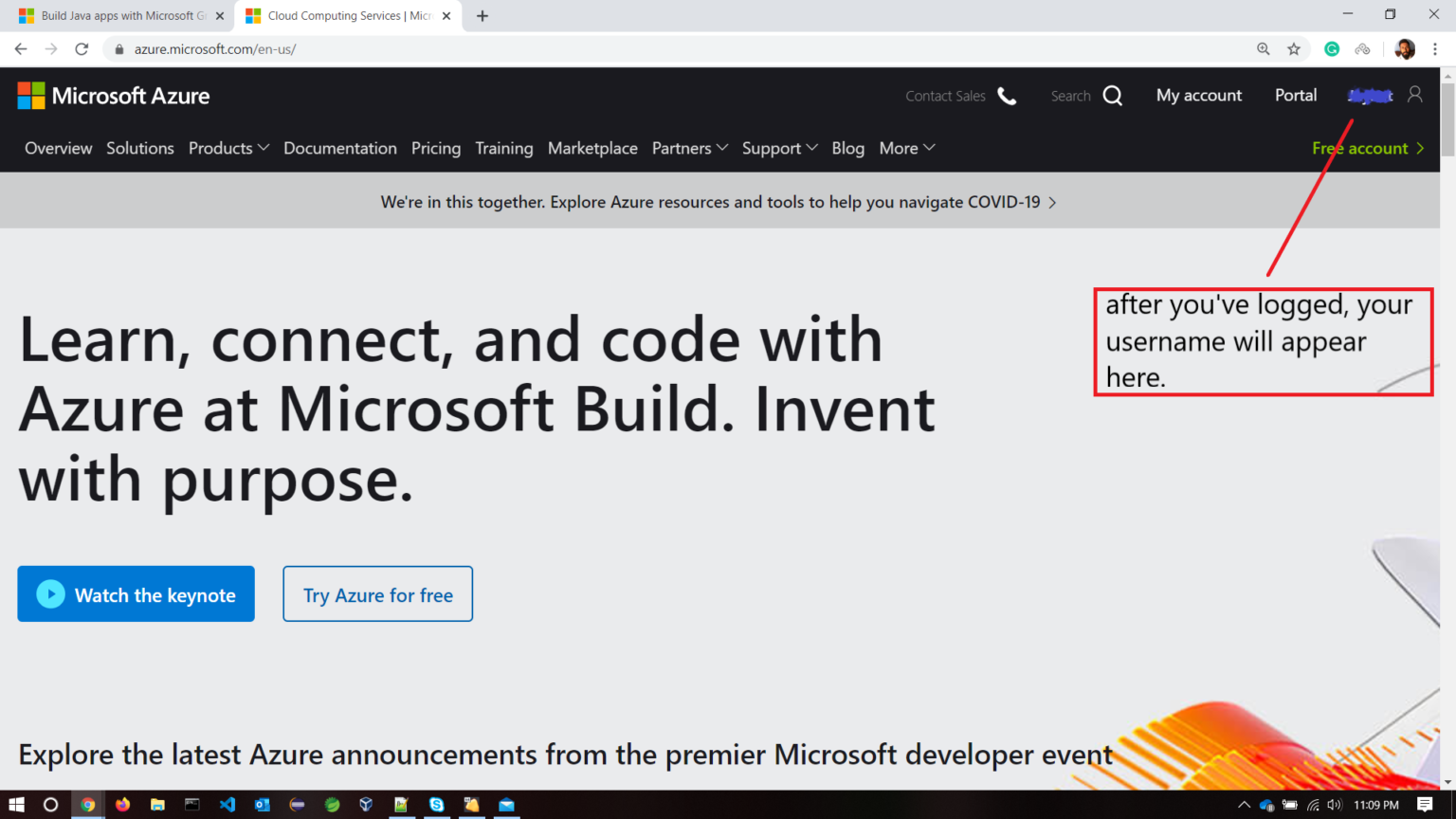Switch to the Build Java apps tab
Viewport: 1456px width, 819px height.
click(x=114, y=15)
